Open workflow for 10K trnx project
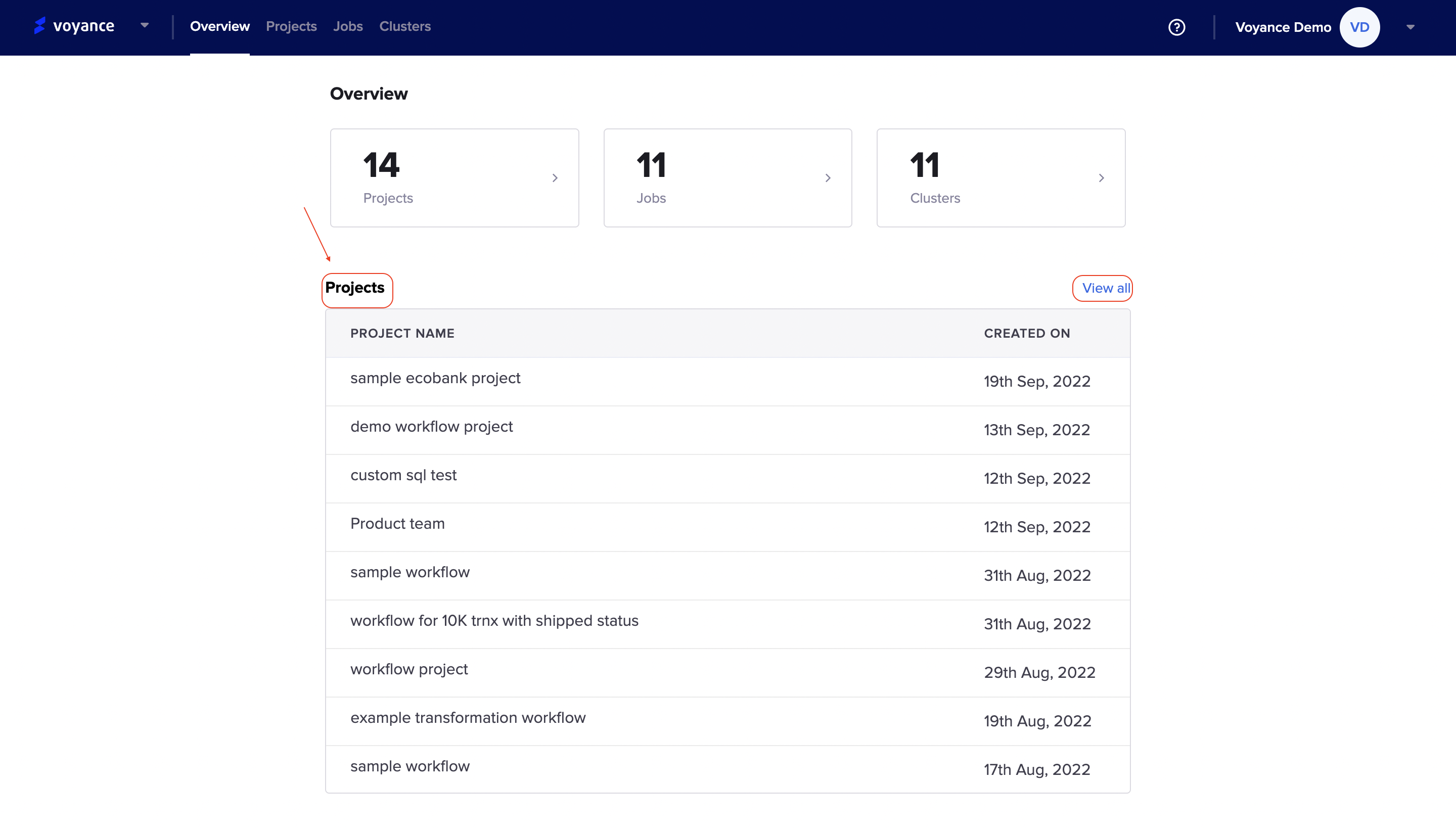The height and width of the screenshot is (829, 1456). pos(494,621)
